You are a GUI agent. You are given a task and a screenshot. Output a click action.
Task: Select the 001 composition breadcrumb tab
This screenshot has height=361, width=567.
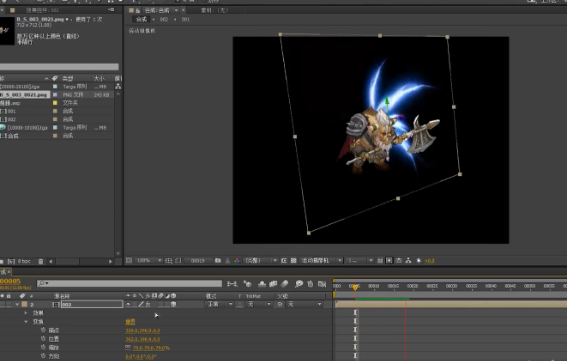coord(186,20)
